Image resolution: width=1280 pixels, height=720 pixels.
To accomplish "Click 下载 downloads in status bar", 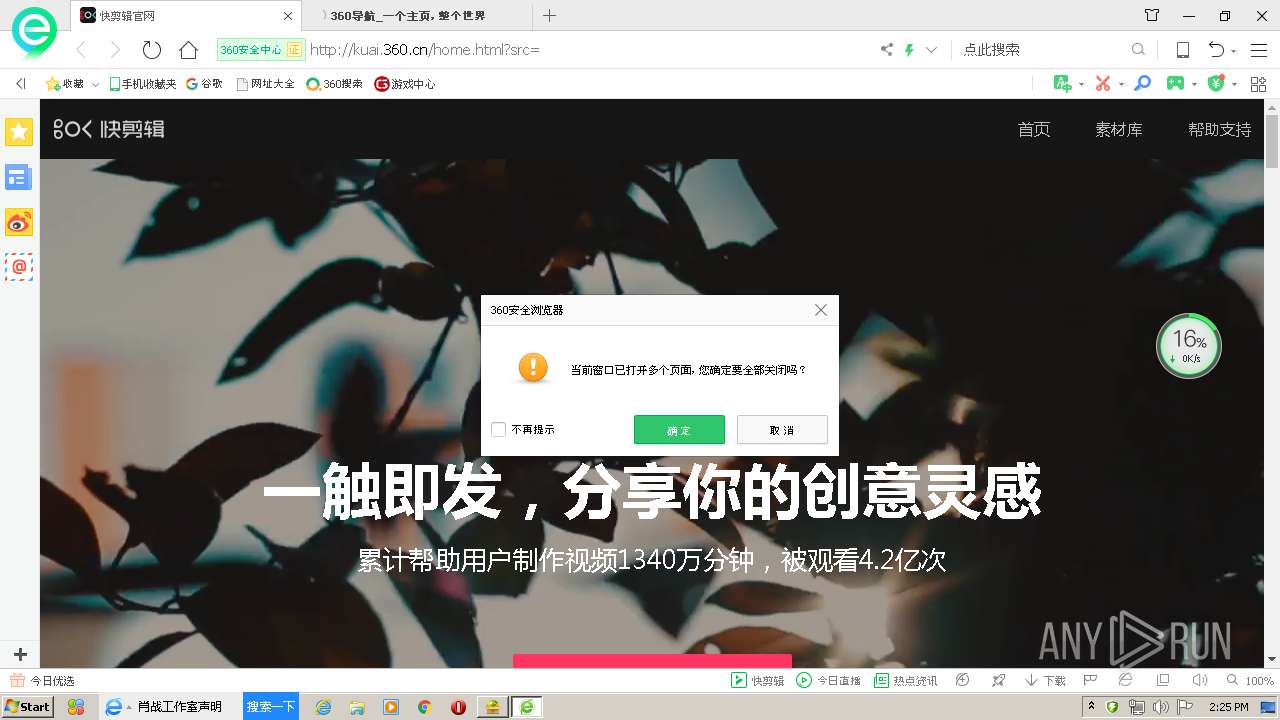I will tap(1045, 680).
